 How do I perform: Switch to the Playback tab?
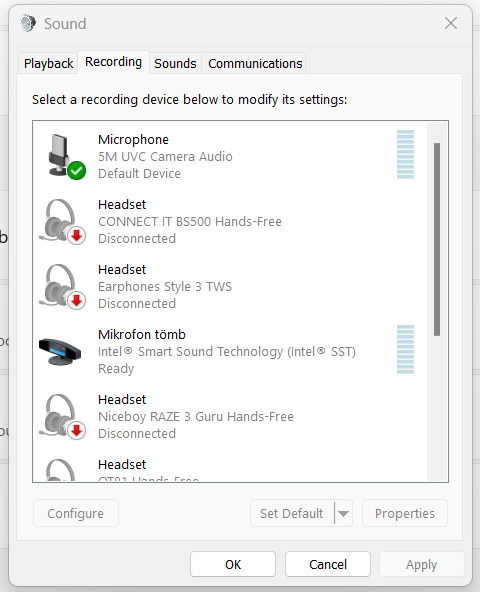[48, 63]
